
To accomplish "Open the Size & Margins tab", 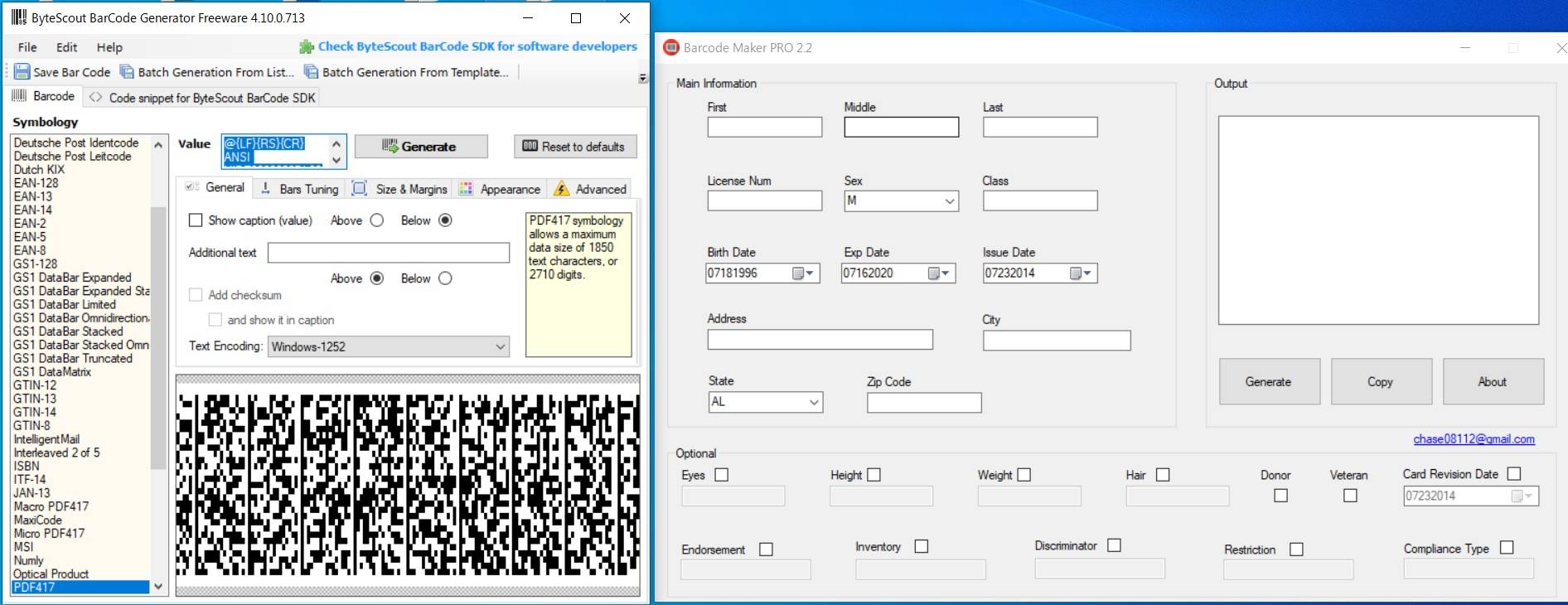I will click(400, 189).
